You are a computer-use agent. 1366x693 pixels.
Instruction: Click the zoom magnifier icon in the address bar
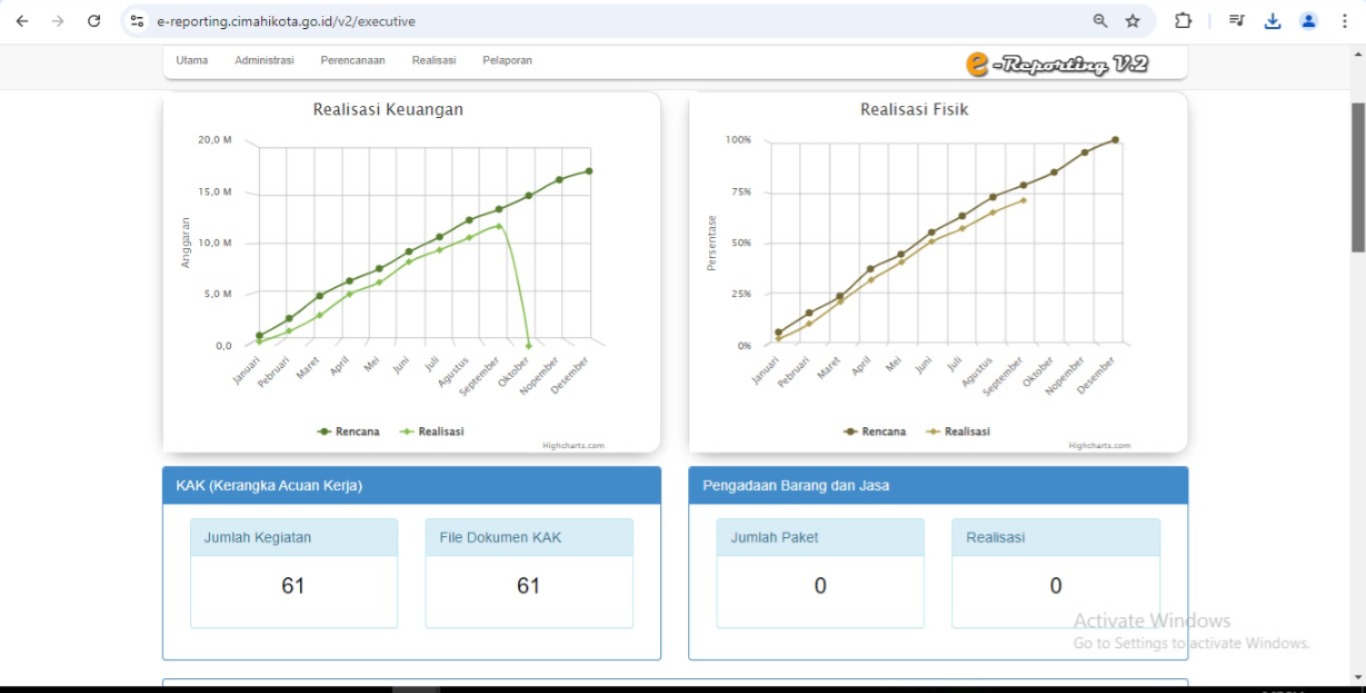point(1100,21)
